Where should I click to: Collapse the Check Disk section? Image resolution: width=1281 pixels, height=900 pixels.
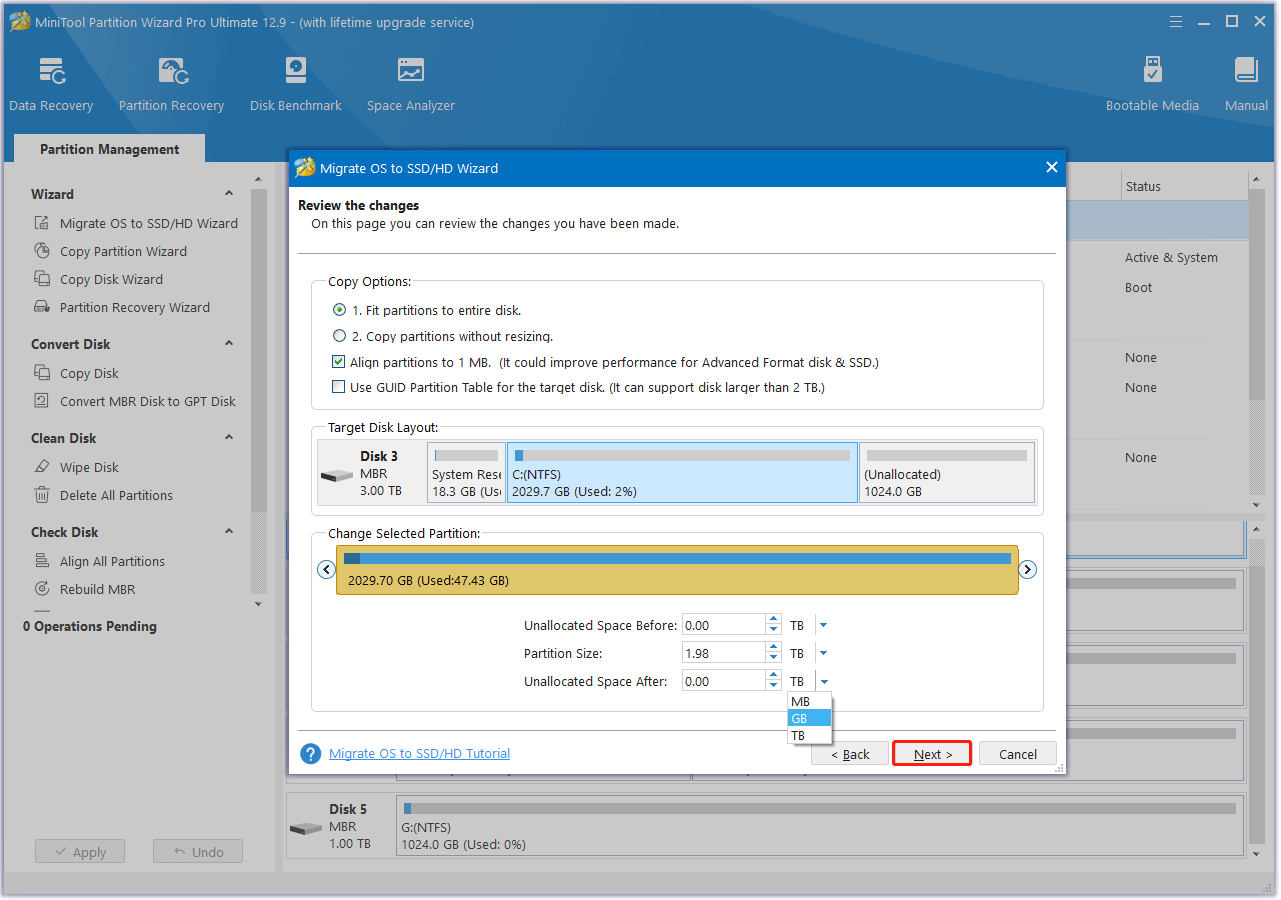coord(229,531)
